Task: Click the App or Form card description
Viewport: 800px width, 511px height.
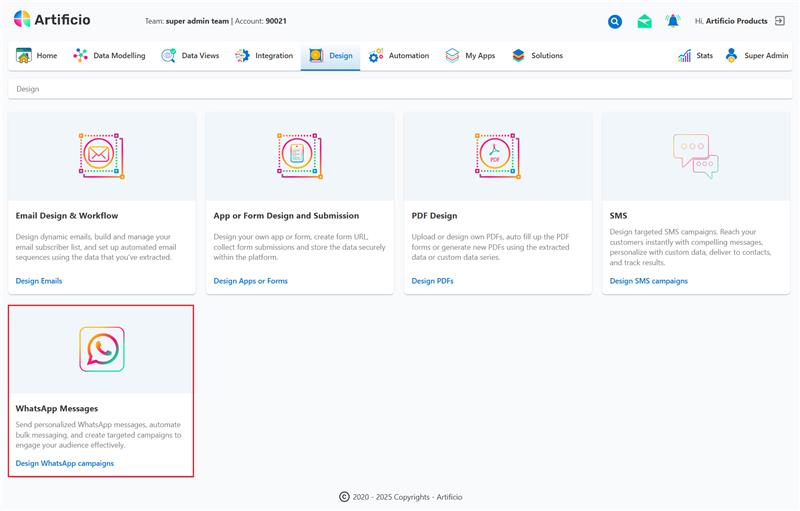Action: coord(299,247)
